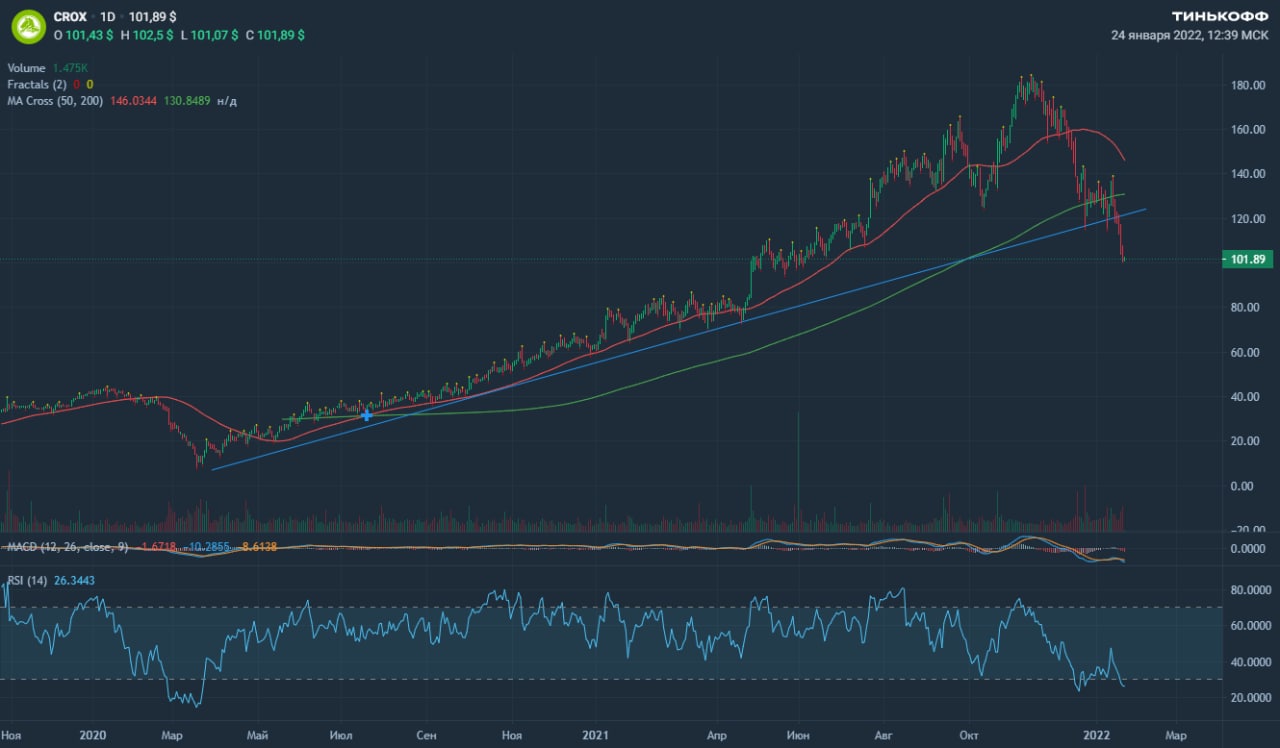Click the green CROX company logo icon
This screenshot has width=1280, height=748.
click(x=28, y=27)
